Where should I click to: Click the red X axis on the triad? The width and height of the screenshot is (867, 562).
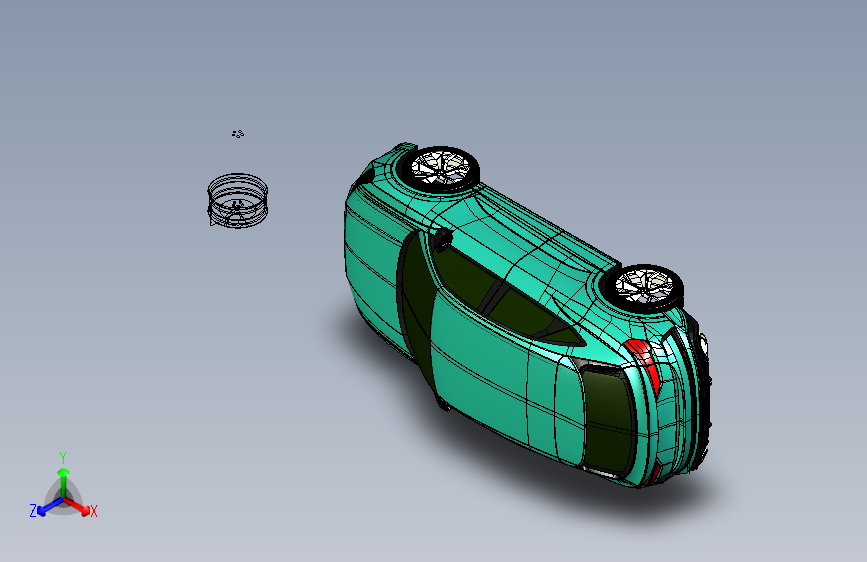77,506
